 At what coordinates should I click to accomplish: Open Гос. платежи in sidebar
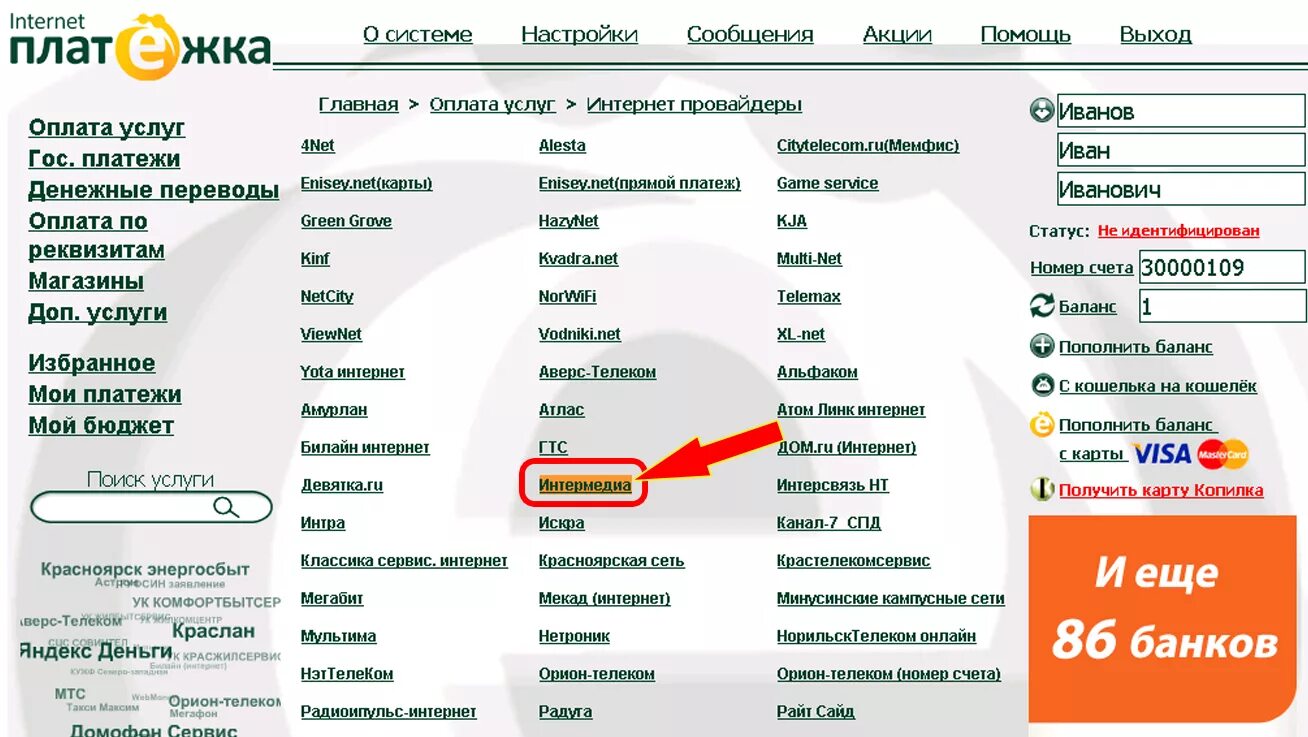(x=104, y=158)
